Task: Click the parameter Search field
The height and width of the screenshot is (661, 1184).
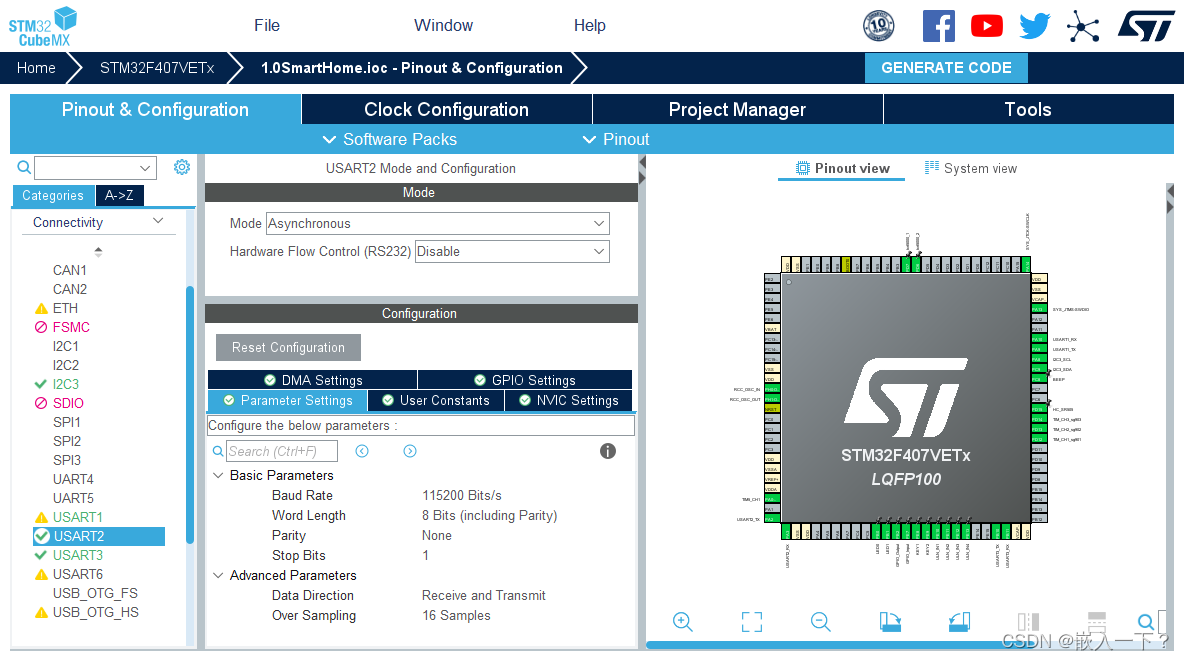Action: [x=282, y=451]
